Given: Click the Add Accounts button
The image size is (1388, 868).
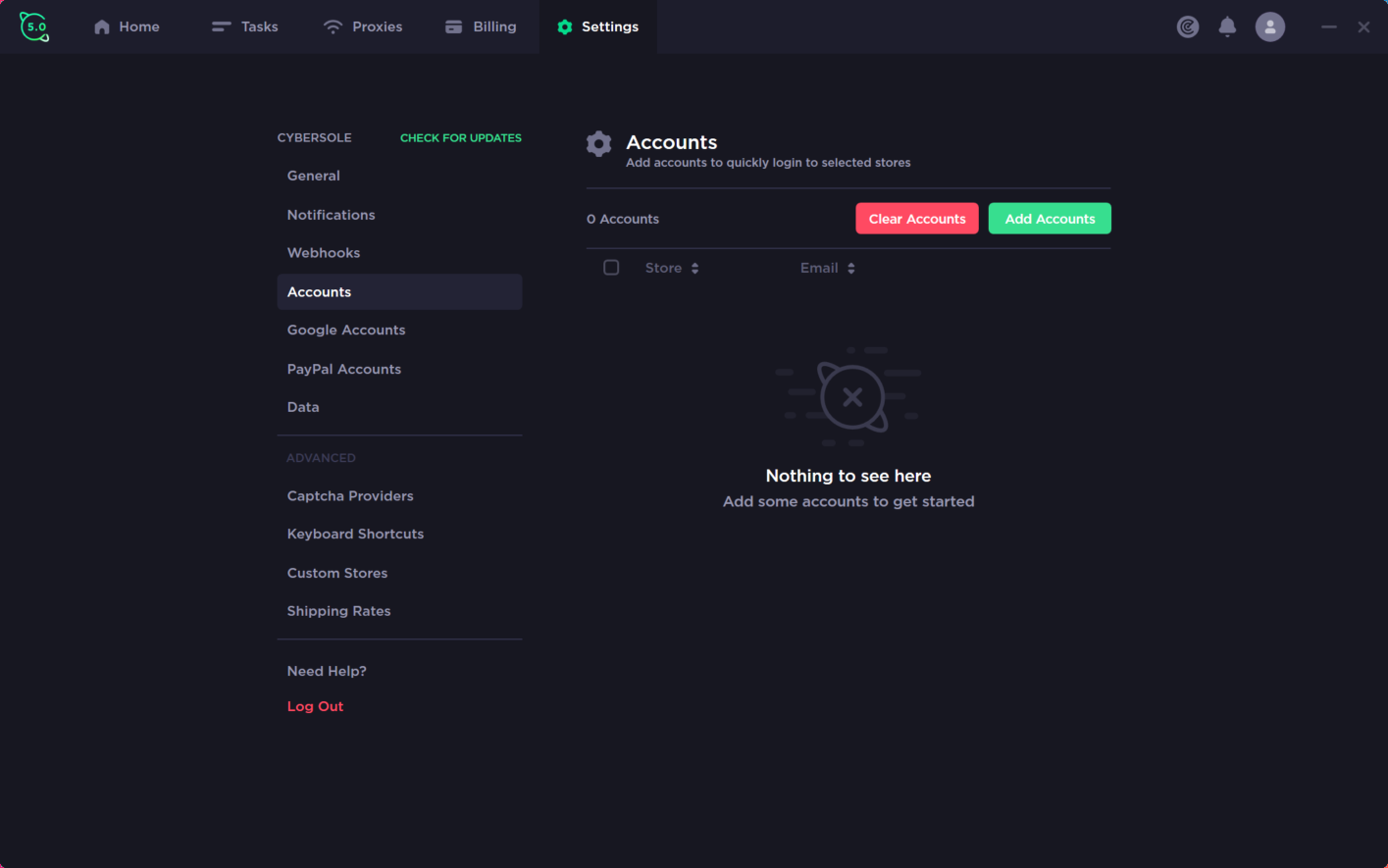Looking at the screenshot, I should tap(1050, 219).
